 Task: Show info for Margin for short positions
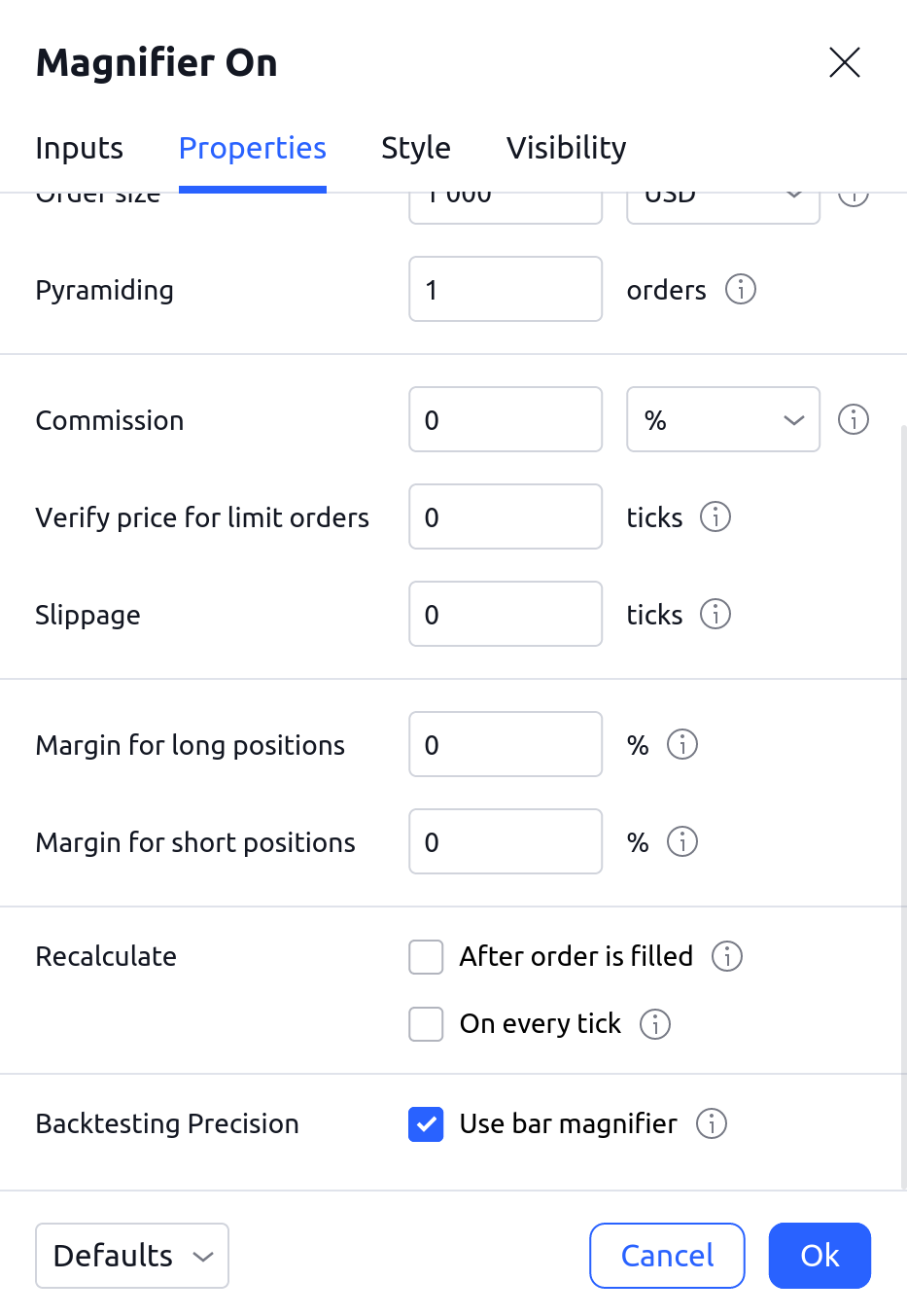682,842
